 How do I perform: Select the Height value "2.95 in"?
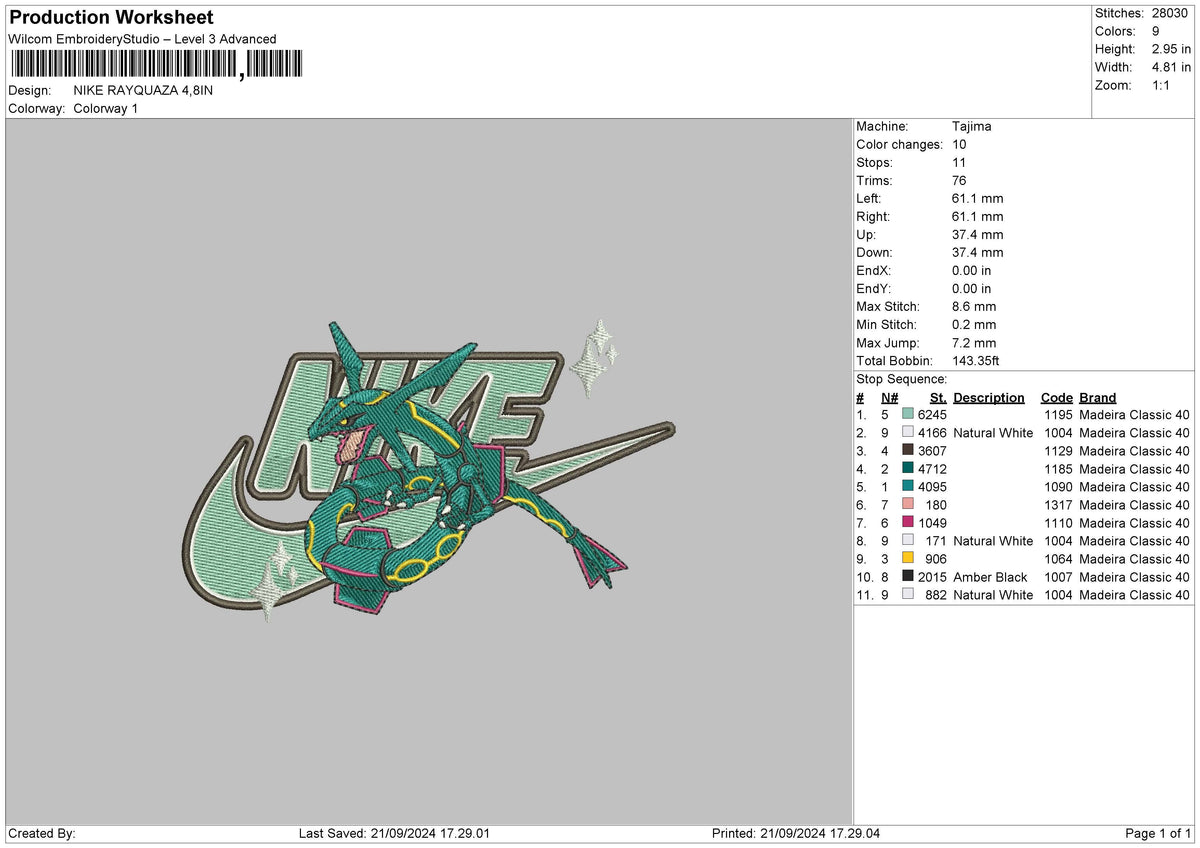tap(1172, 49)
